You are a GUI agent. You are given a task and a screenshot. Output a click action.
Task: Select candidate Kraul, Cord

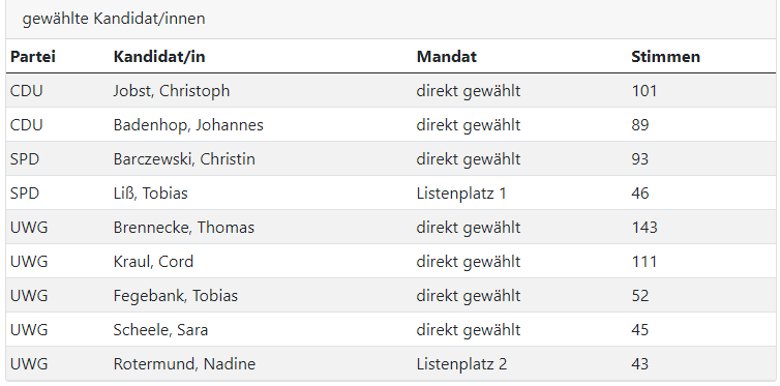click(x=153, y=262)
